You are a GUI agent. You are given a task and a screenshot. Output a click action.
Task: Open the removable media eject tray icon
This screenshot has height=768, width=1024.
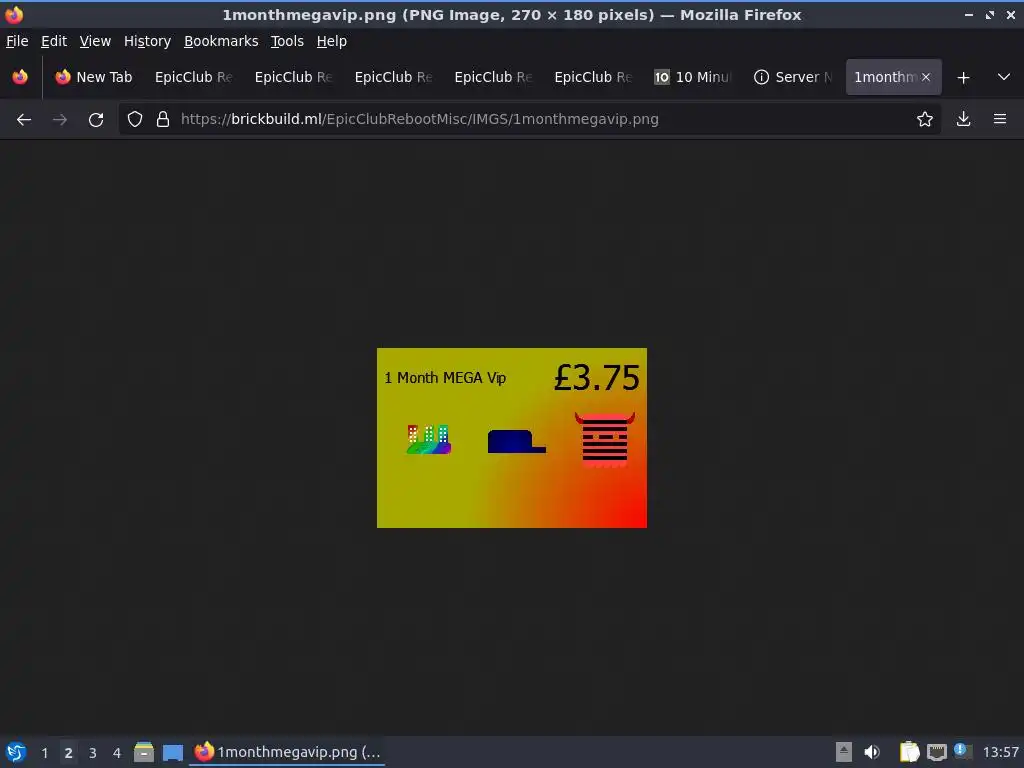click(x=844, y=752)
